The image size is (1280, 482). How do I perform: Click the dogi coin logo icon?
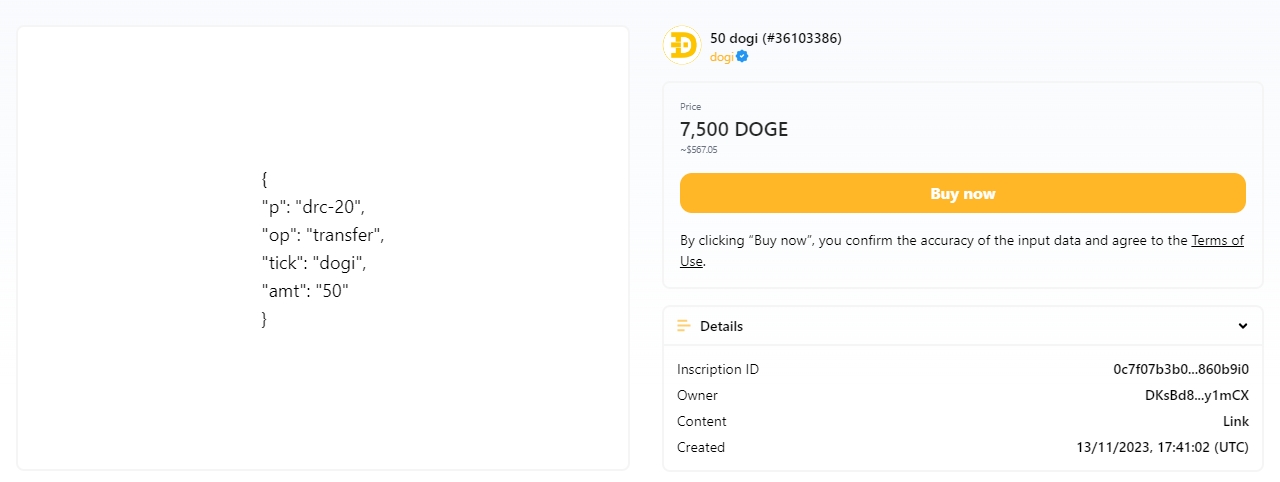click(682, 46)
